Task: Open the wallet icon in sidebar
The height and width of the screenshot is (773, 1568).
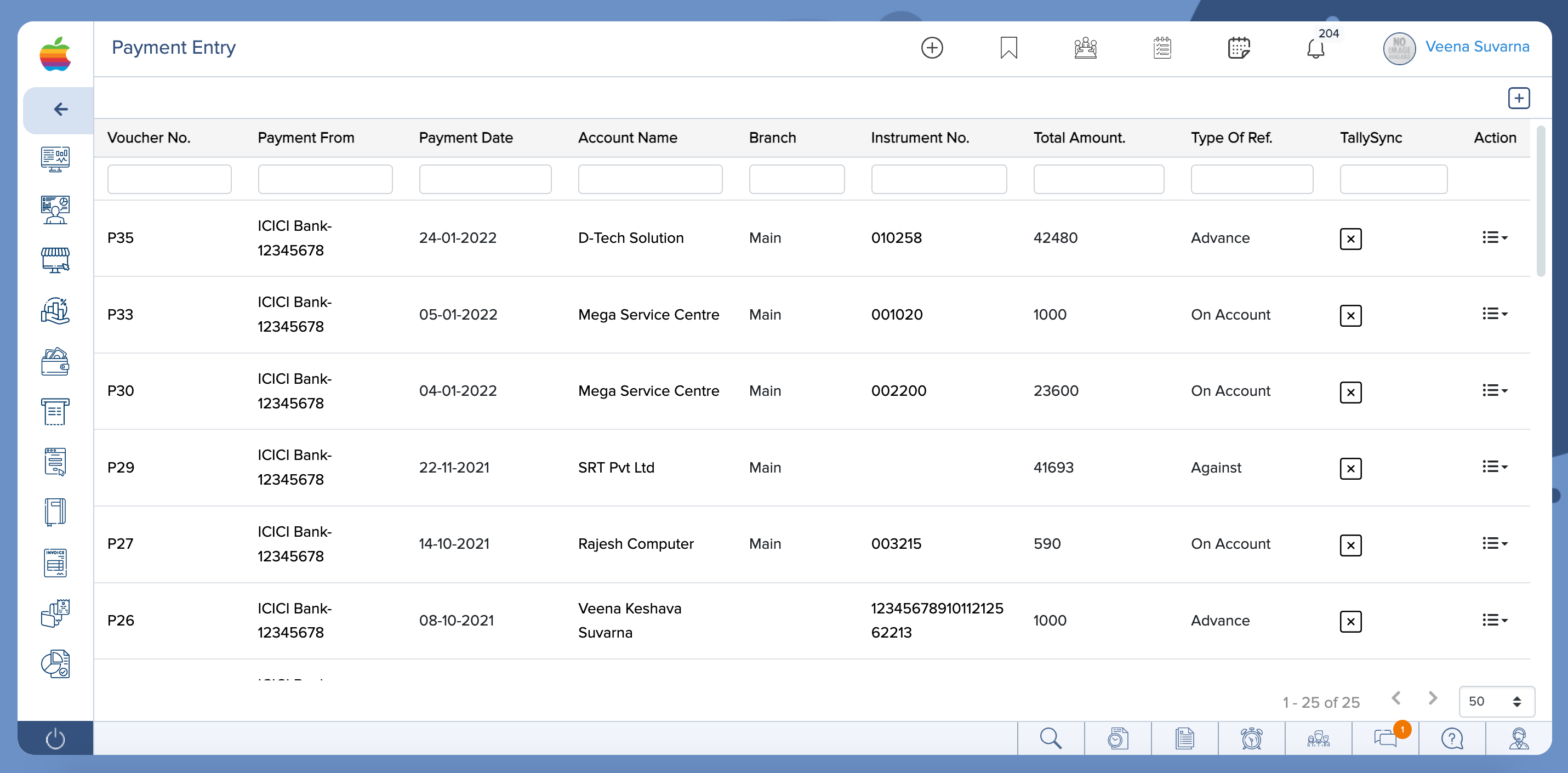Action: pyautogui.click(x=55, y=361)
